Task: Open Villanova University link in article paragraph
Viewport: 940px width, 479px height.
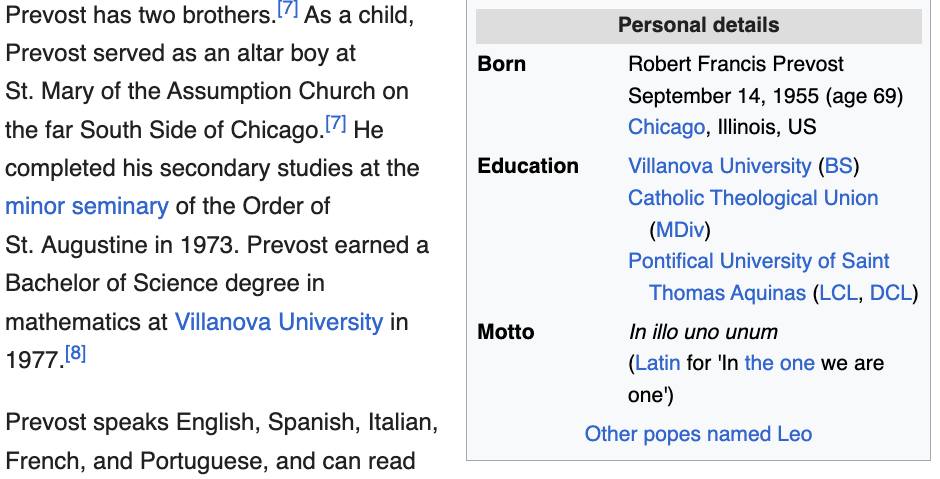Action: click(279, 322)
